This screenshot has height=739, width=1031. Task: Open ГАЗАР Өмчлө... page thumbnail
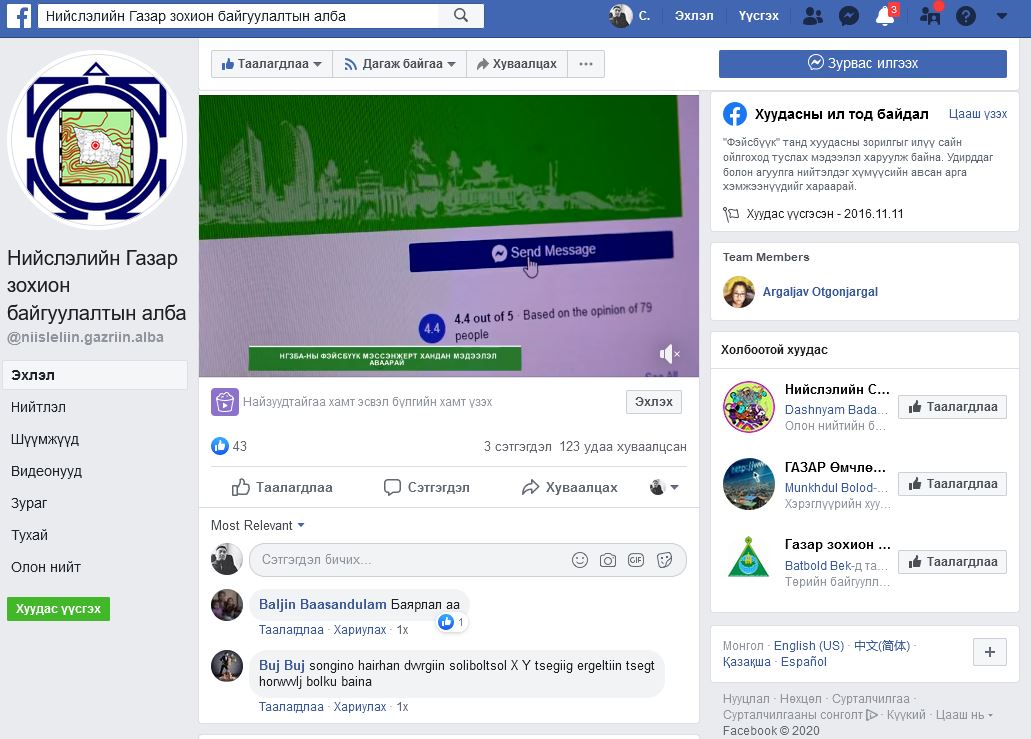pyautogui.click(x=748, y=484)
